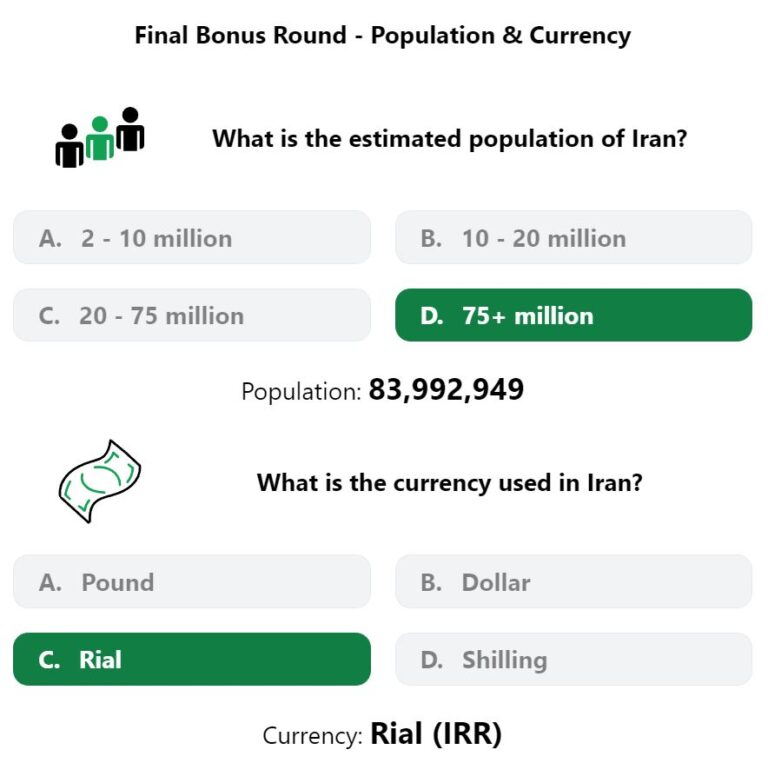Pick highlighted answer D. 75+ million
Viewport: 768px width, 763px height.
[x=574, y=315]
